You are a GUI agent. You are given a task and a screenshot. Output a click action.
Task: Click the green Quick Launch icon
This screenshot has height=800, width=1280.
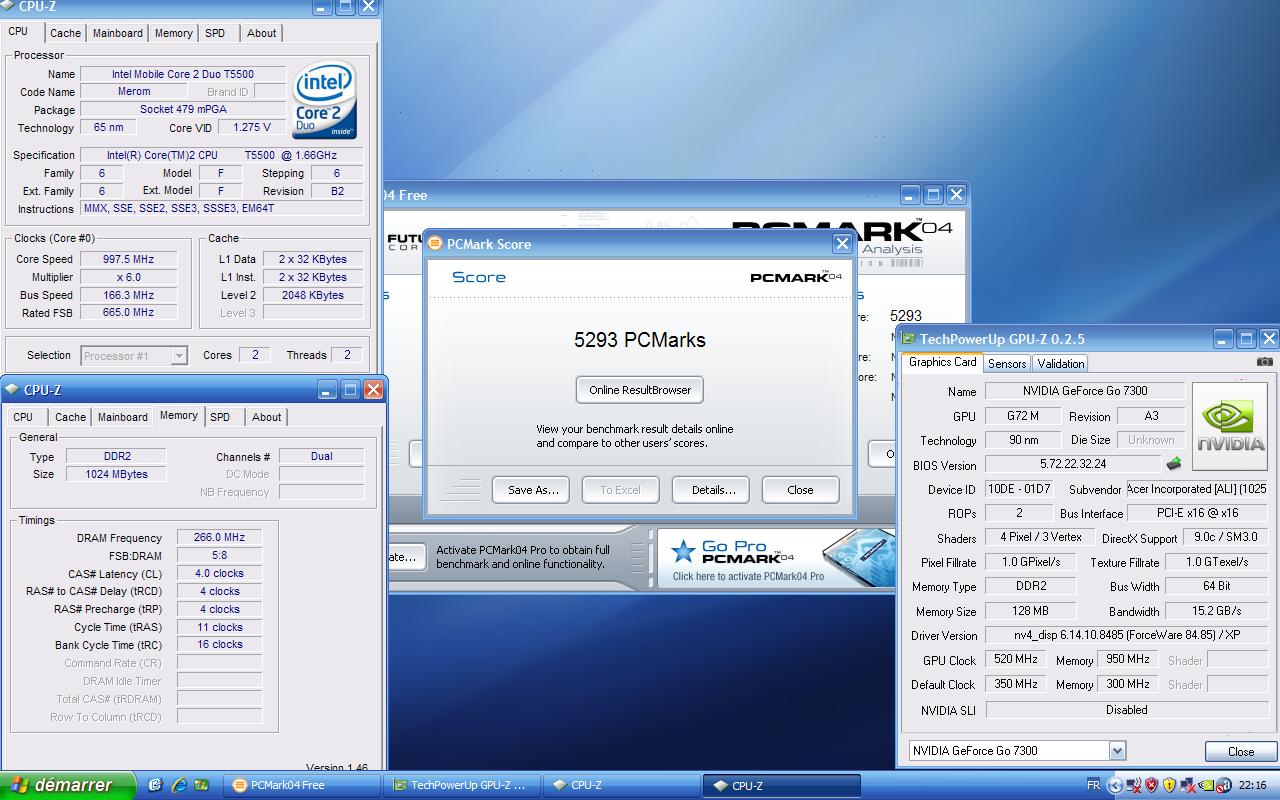tap(202, 785)
